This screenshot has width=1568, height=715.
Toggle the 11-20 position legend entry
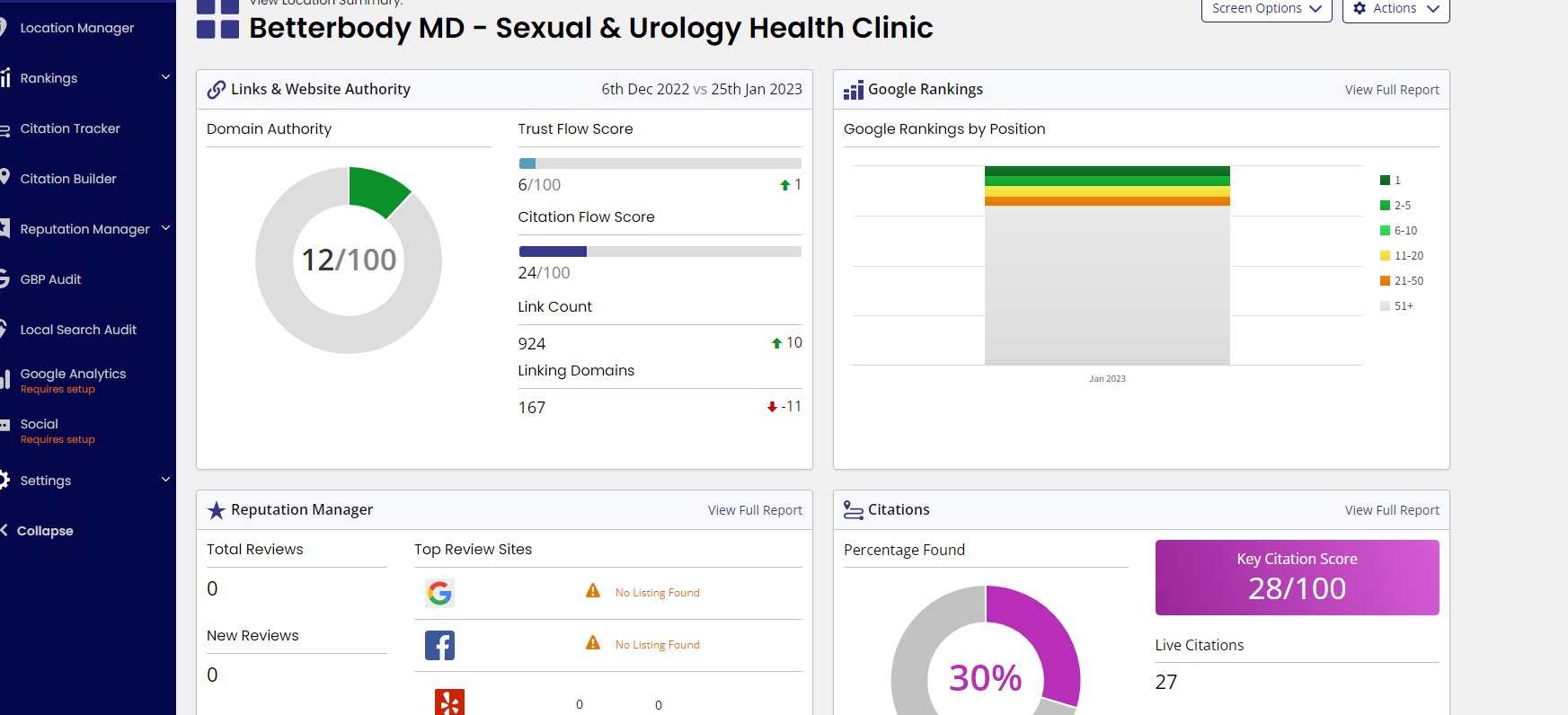click(1402, 256)
